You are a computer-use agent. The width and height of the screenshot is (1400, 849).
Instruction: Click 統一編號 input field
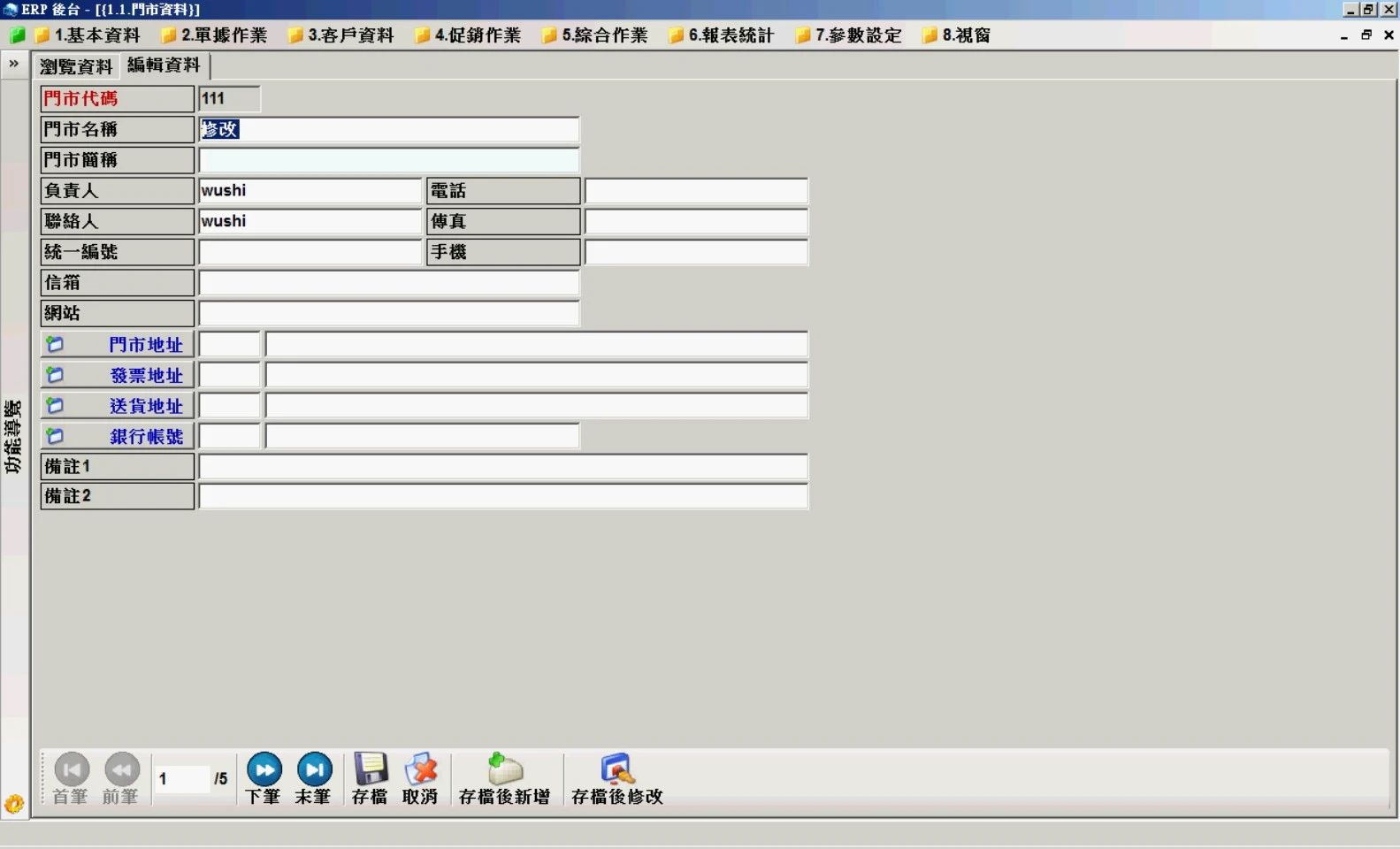310,252
